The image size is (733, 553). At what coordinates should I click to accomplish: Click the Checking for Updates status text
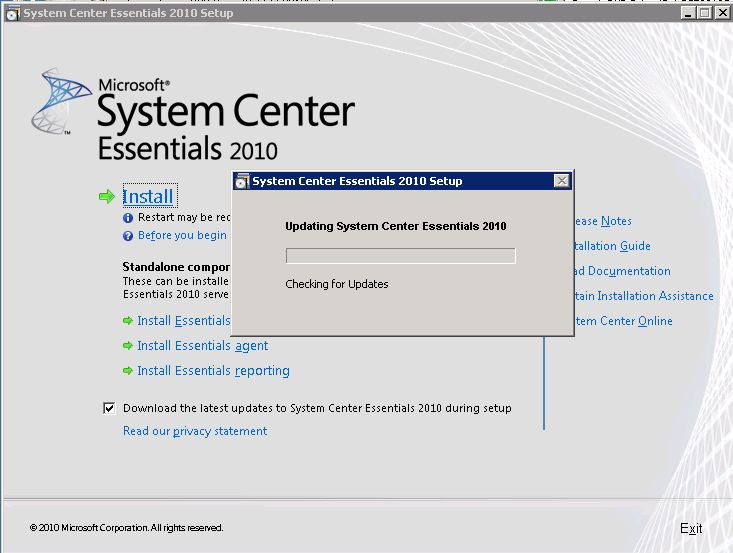[x=337, y=284]
